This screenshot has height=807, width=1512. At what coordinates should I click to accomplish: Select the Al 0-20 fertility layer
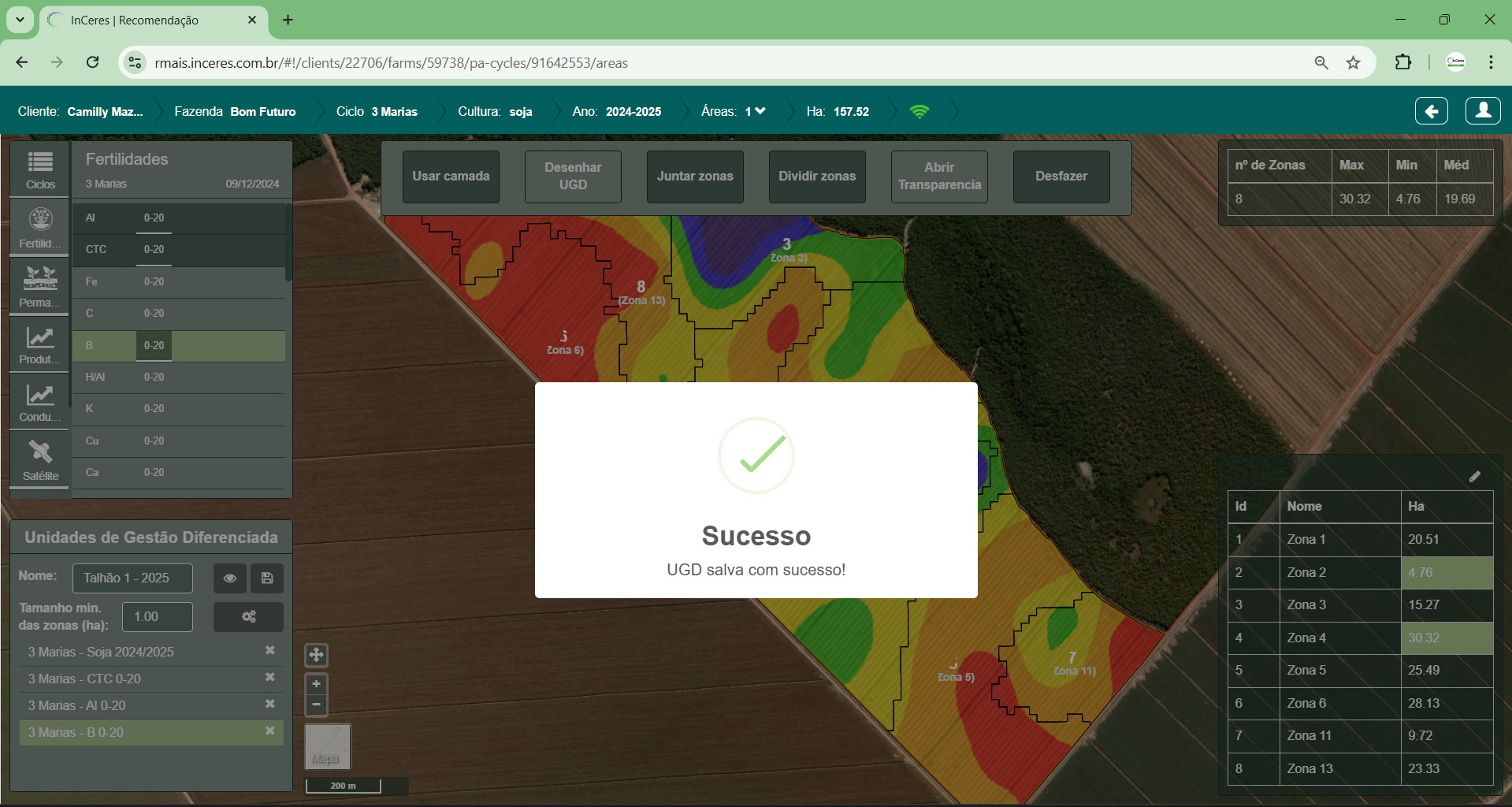[179, 218]
